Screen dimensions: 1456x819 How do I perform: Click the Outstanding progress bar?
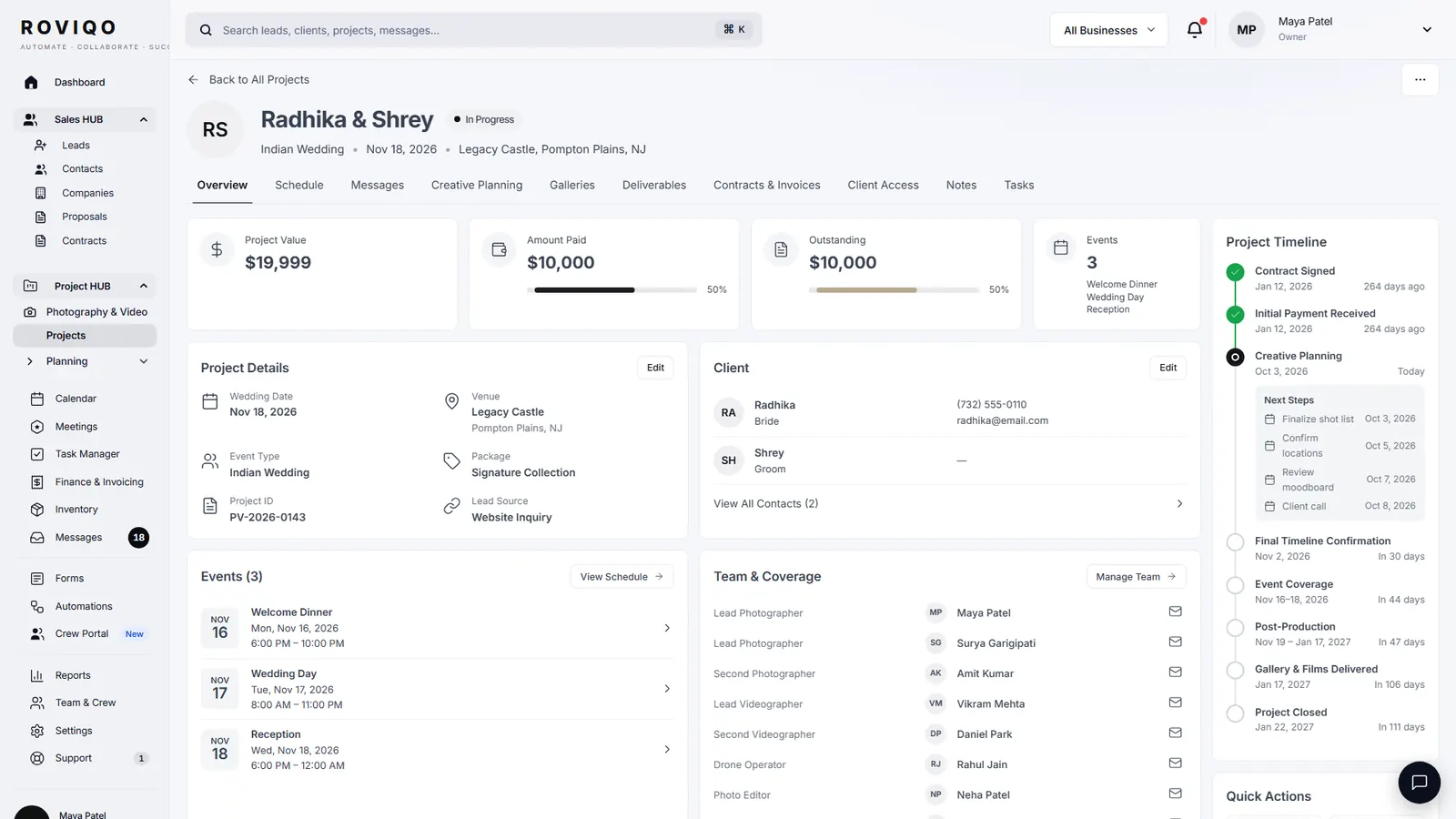click(x=895, y=290)
